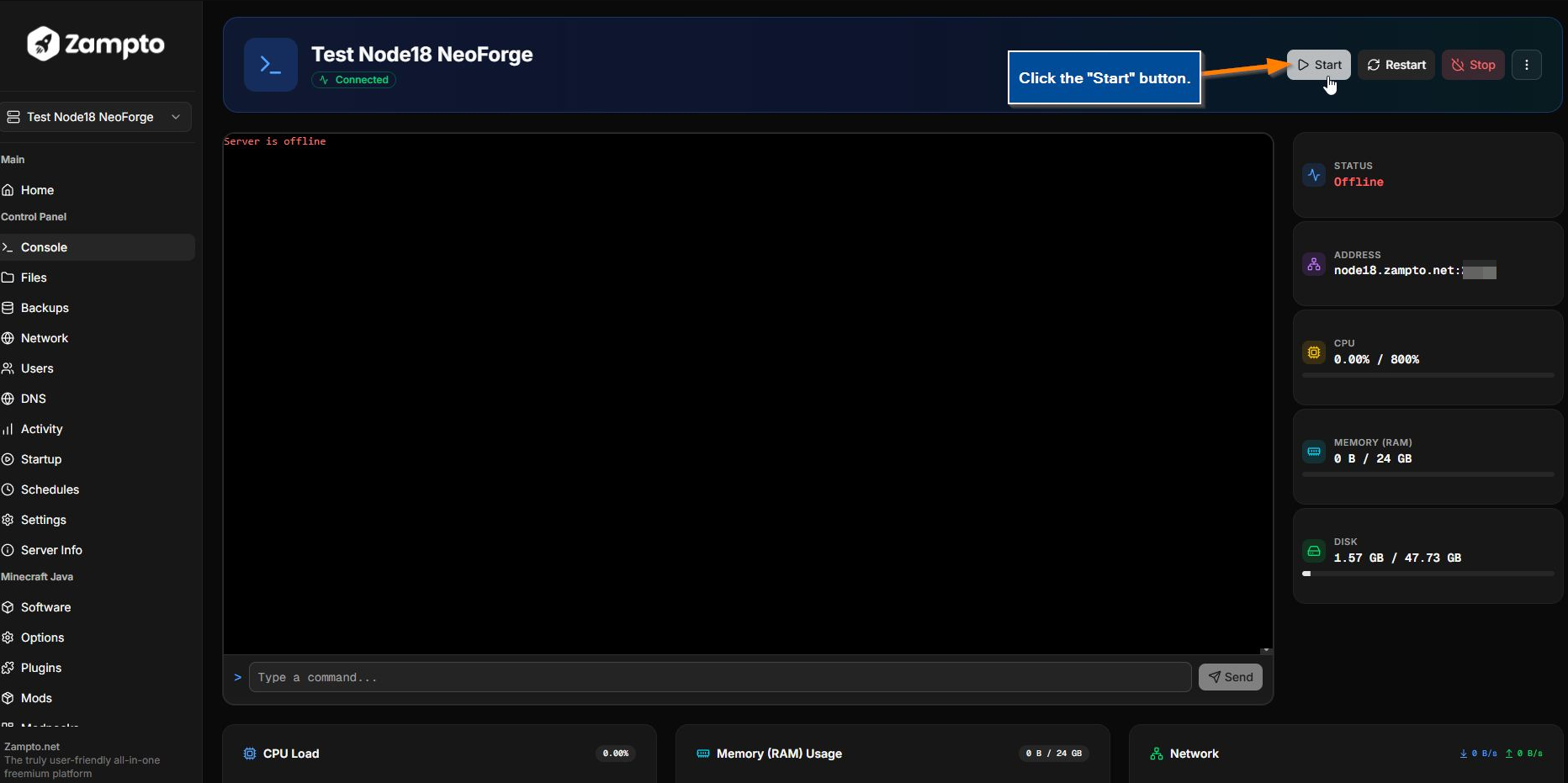
Task: Click the Memory (RAM) usage progress bar
Action: (1428, 474)
